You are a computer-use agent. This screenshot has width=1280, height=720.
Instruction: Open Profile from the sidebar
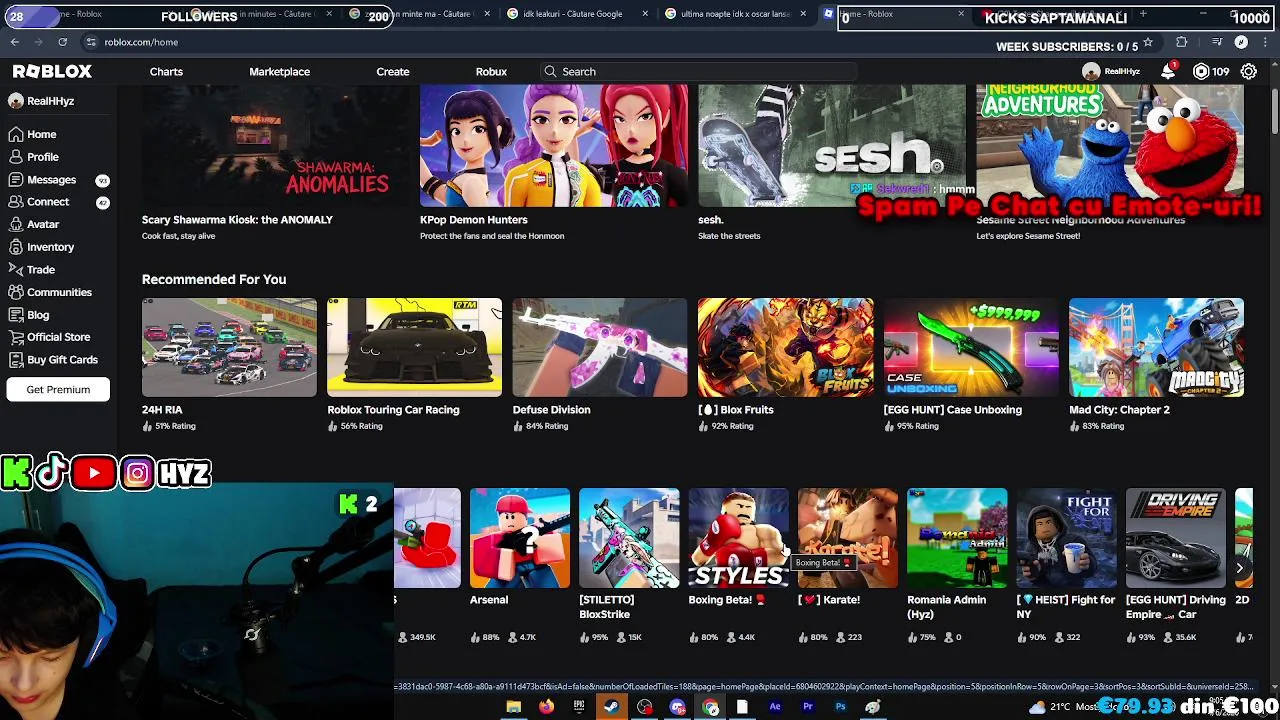(43, 157)
